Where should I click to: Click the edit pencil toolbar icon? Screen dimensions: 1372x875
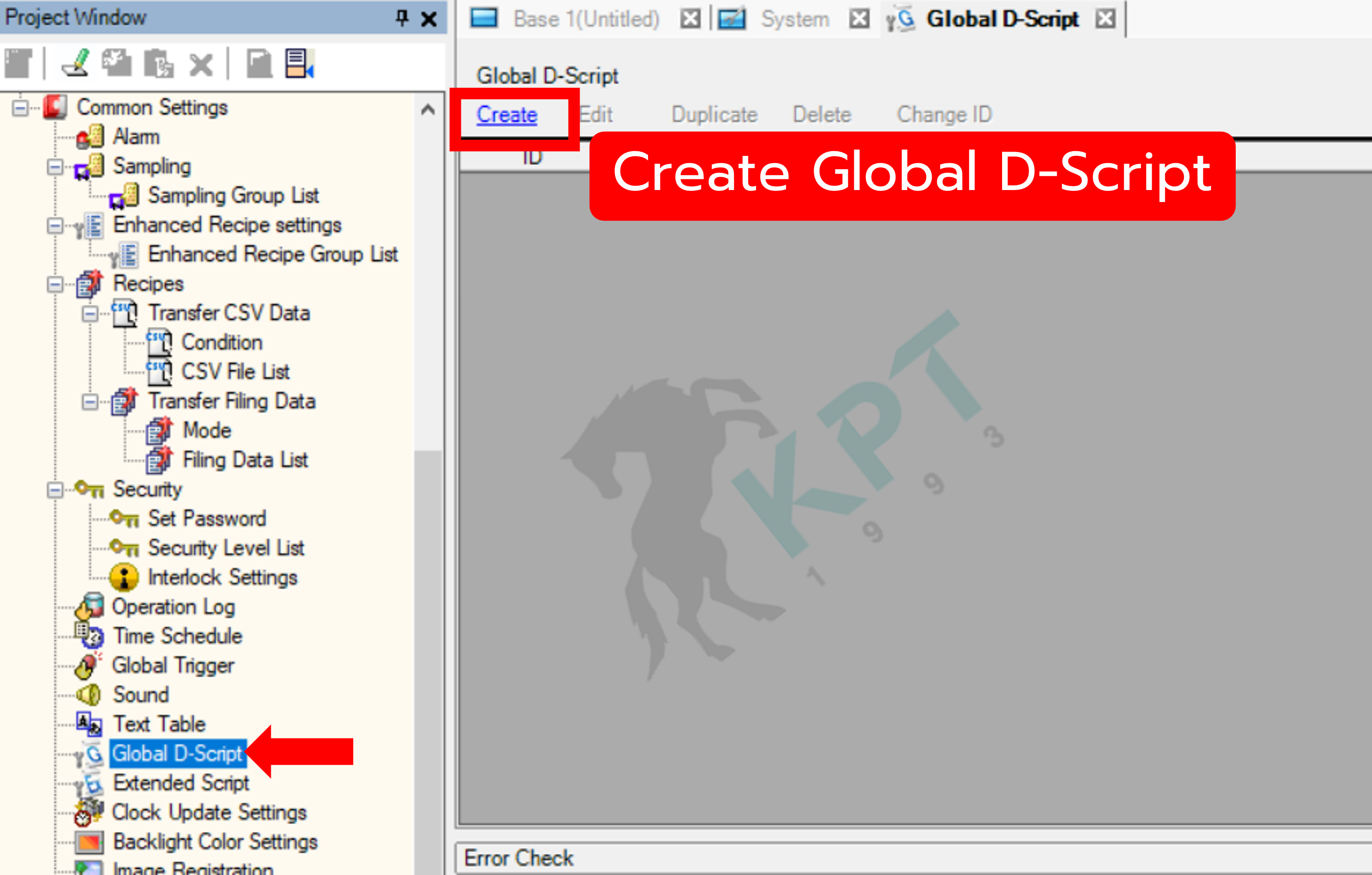pyautogui.click(x=76, y=63)
